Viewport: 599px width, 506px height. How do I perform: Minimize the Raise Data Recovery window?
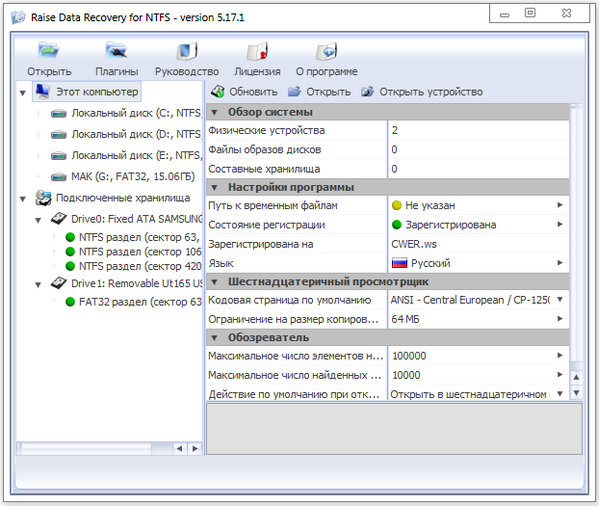(x=505, y=15)
